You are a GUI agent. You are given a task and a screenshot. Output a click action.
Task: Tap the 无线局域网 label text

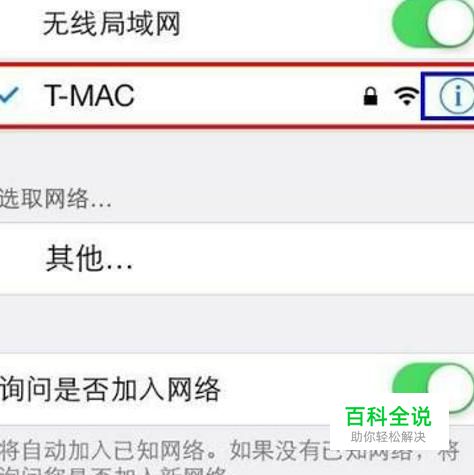[x=112, y=23]
